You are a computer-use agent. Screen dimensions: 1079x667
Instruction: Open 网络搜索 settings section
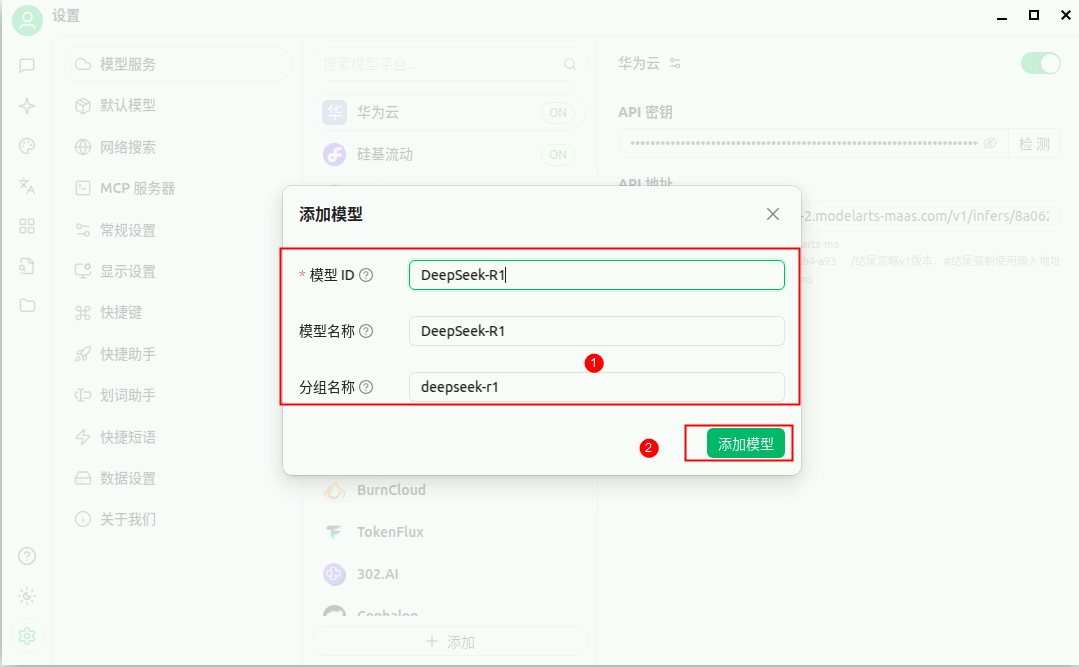click(x=178, y=147)
